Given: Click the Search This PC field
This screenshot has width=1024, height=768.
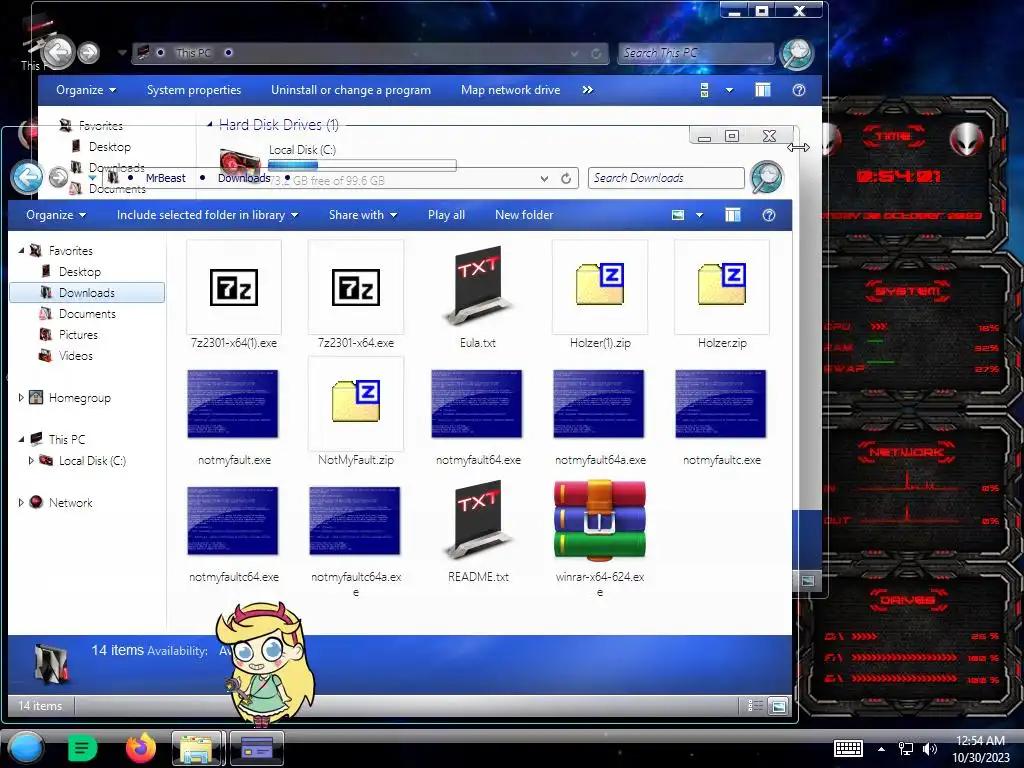Looking at the screenshot, I should (x=696, y=53).
